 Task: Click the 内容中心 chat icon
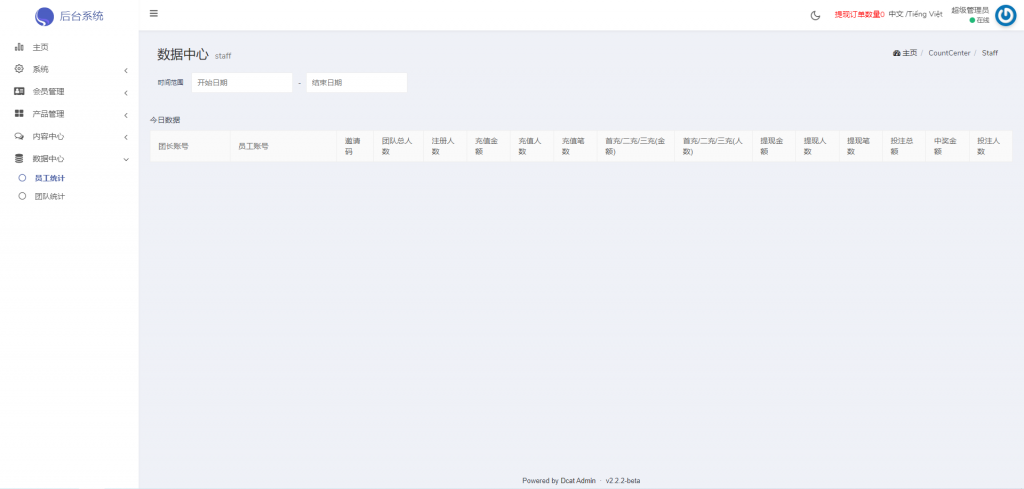(x=19, y=136)
